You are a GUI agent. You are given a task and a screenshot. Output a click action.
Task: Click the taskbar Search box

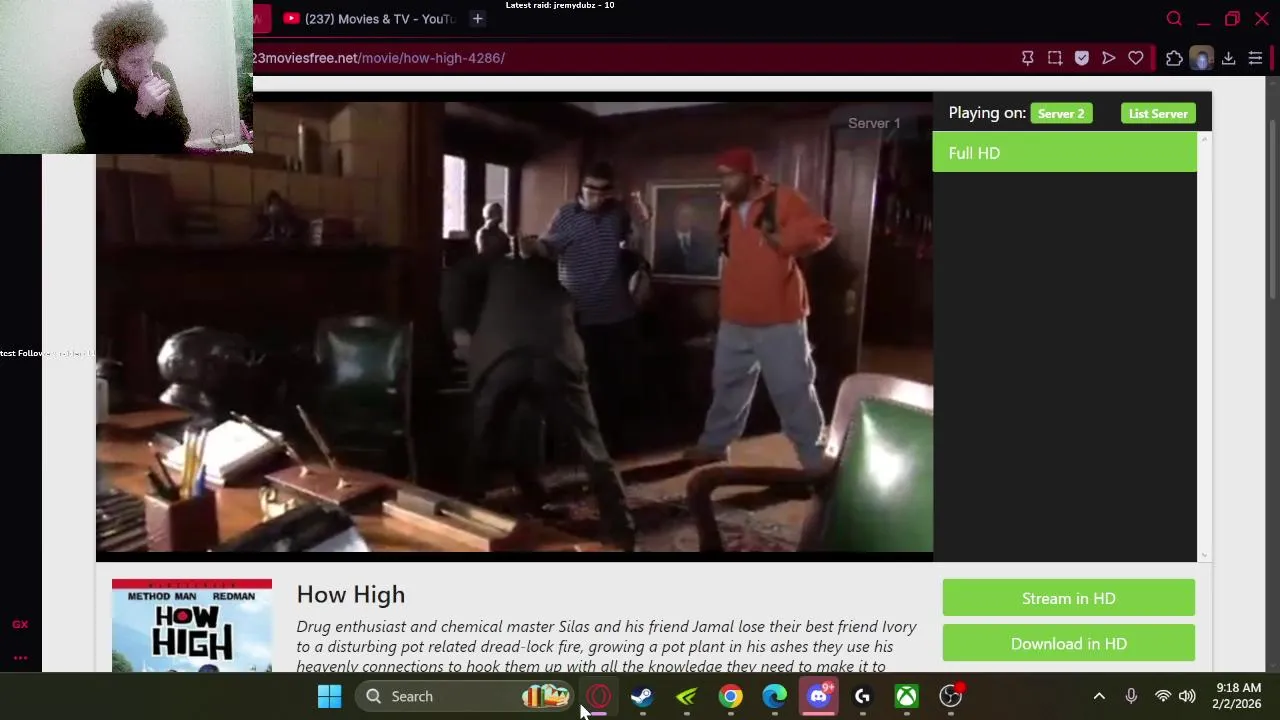[465, 696]
